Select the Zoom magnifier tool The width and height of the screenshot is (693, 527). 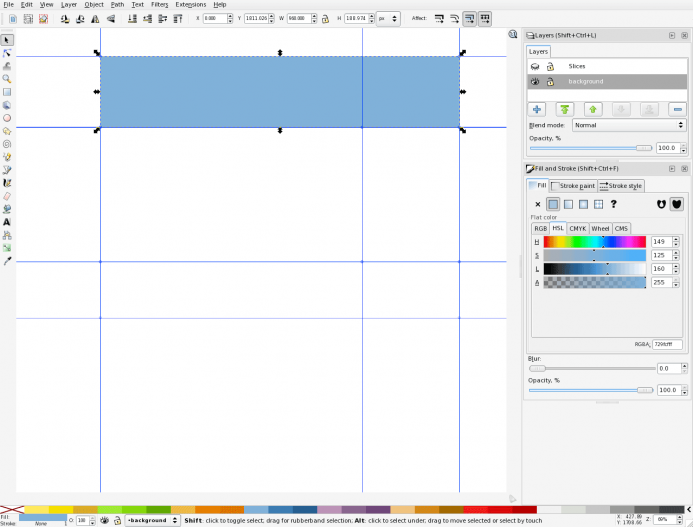point(7,79)
